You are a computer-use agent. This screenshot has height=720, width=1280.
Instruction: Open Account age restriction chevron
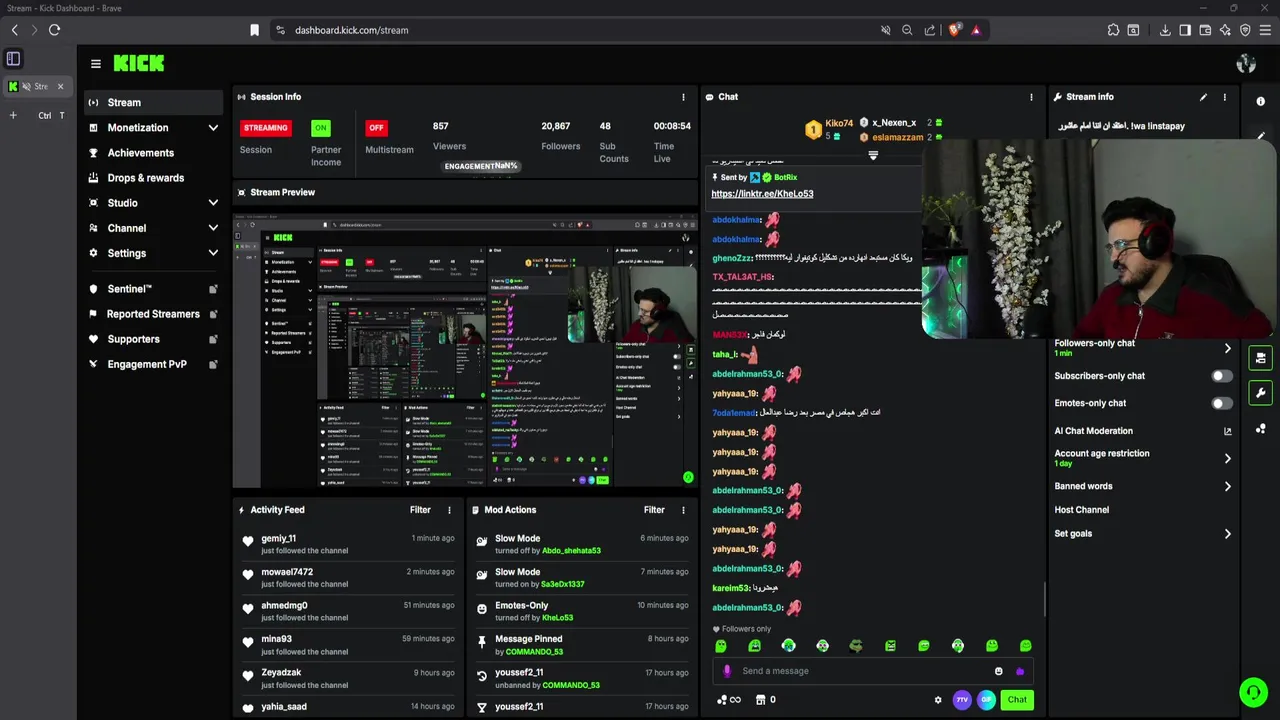[1228, 458]
